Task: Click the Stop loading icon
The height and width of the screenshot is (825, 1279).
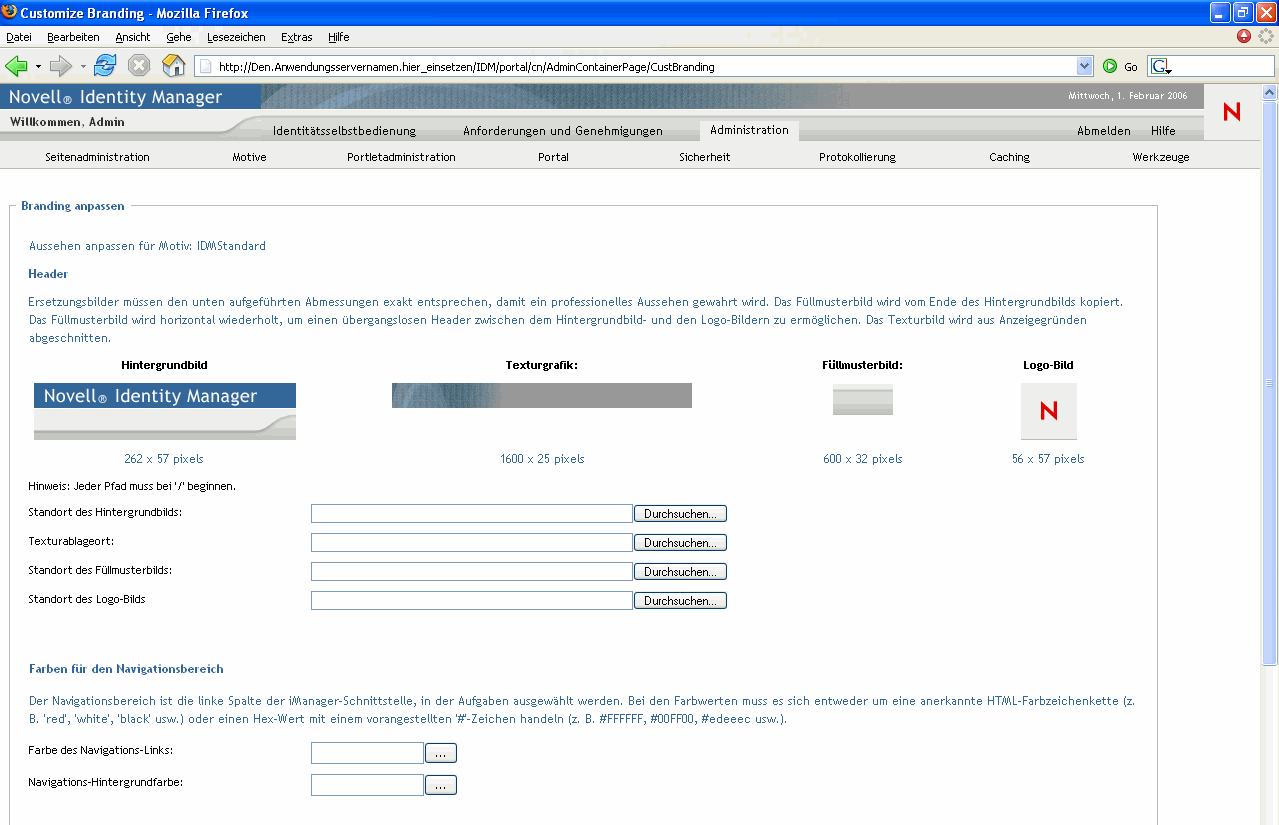Action: [x=139, y=66]
